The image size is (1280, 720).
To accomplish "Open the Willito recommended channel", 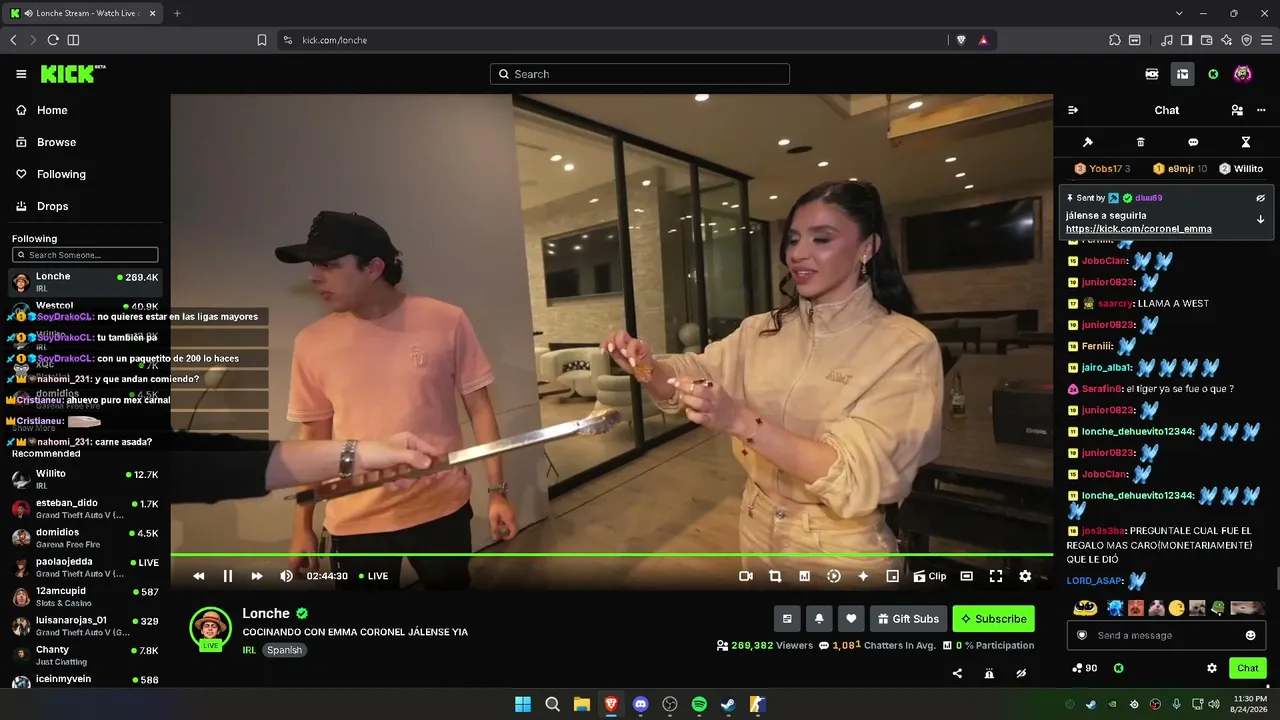I will [85, 478].
